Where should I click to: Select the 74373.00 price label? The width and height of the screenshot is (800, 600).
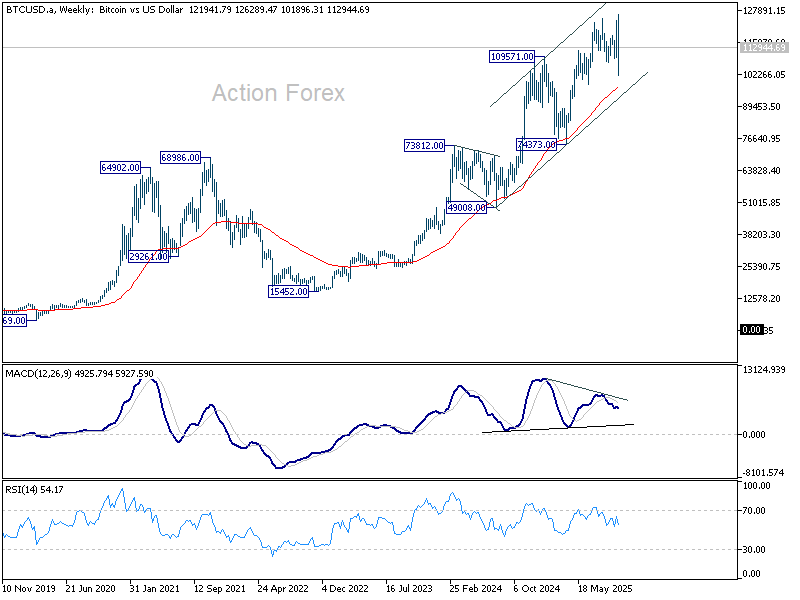536,144
